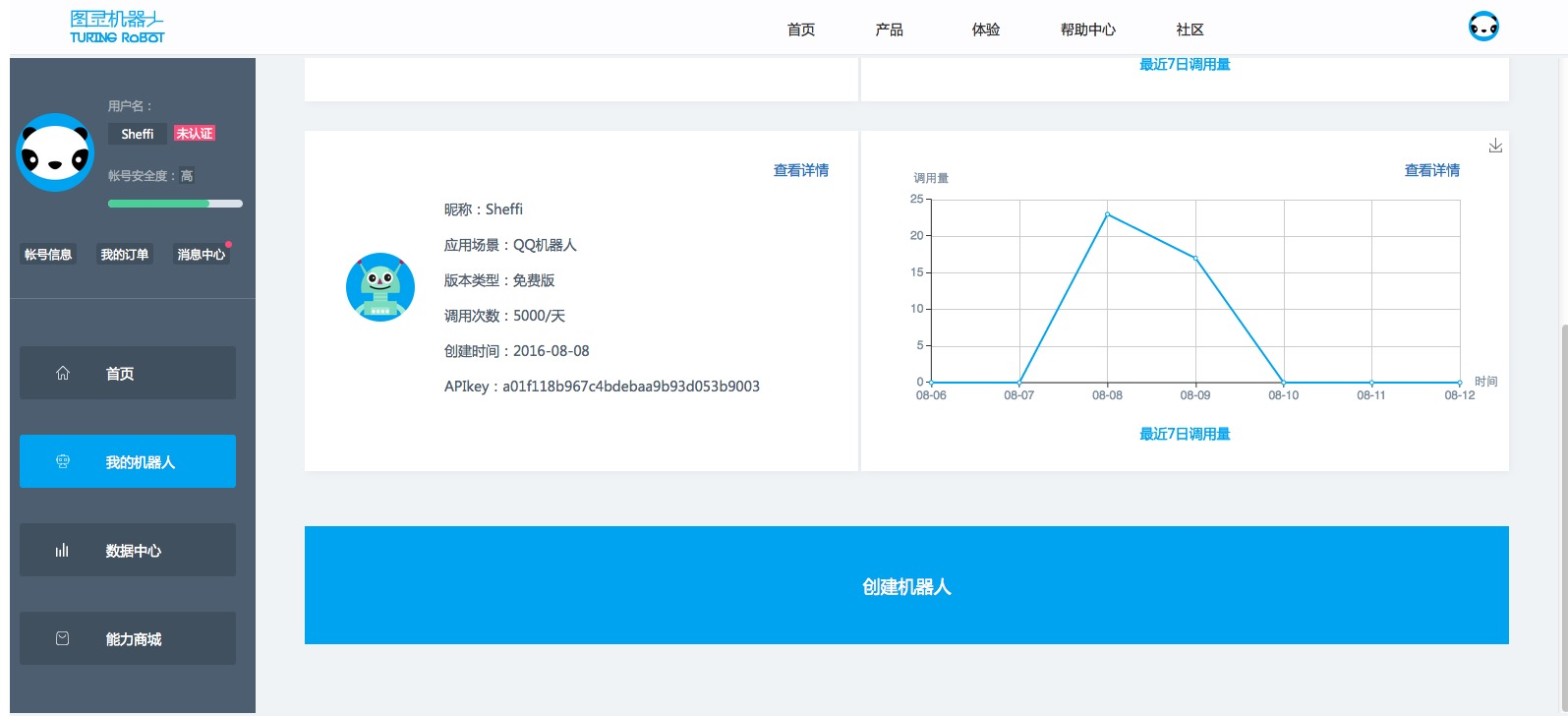Viewport: 1568px width, 716px height.
Task: Click the 08-09 data point on chart
Action: [x=1195, y=259]
